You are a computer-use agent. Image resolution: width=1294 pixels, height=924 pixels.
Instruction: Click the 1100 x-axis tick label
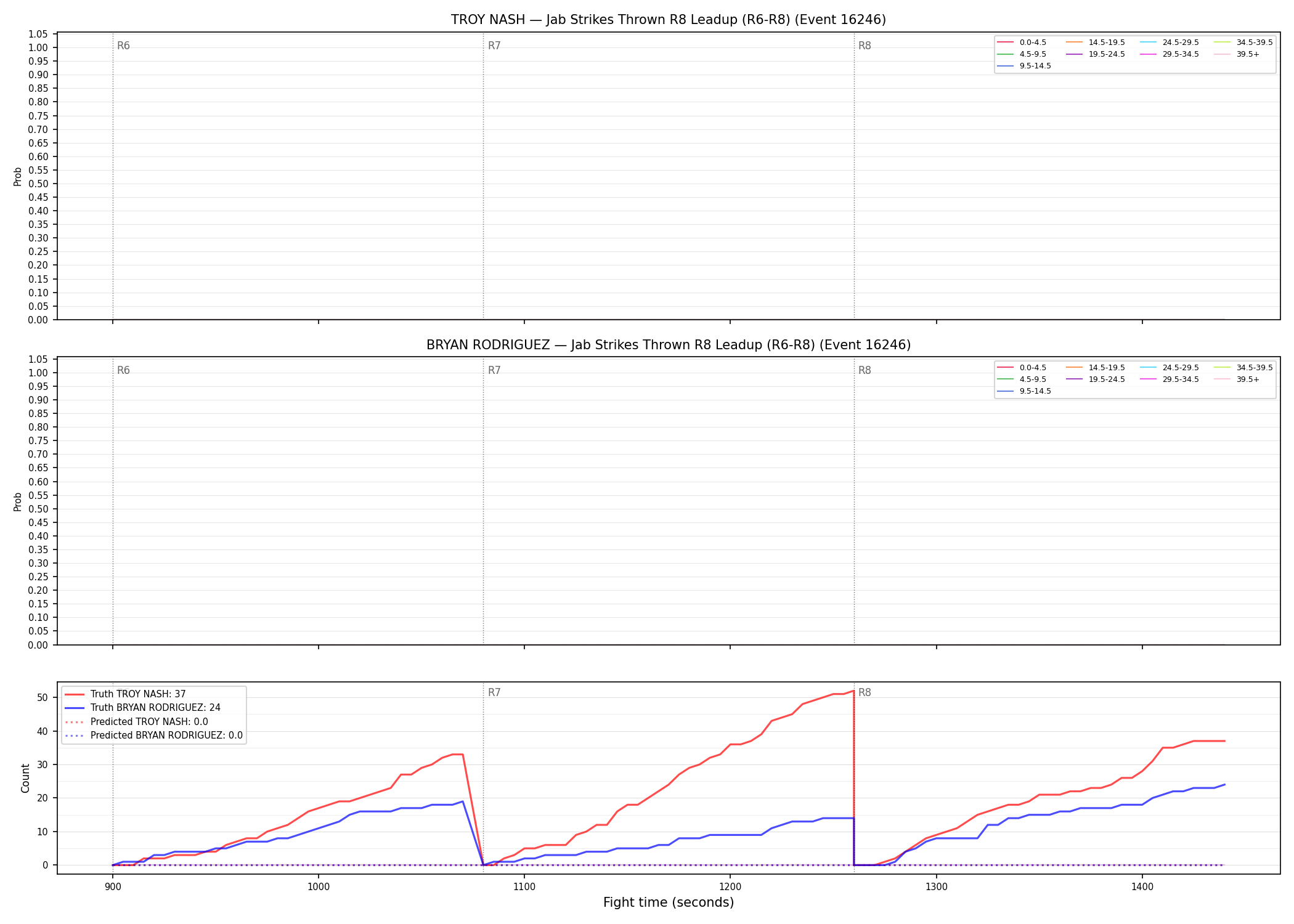pos(524,886)
